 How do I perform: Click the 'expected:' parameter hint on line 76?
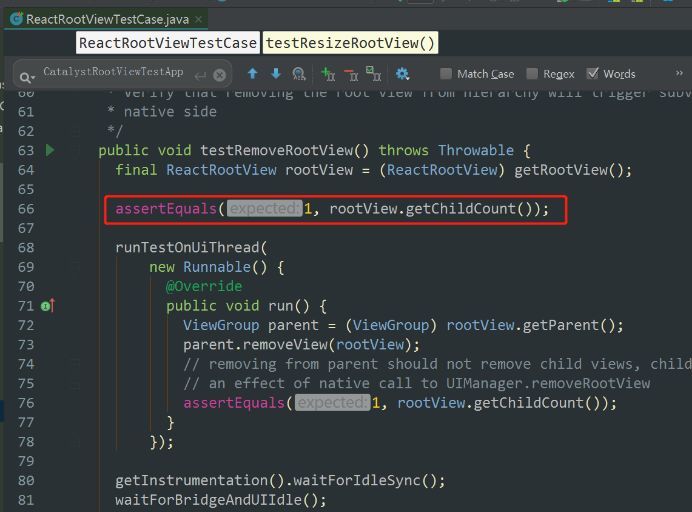pos(333,403)
